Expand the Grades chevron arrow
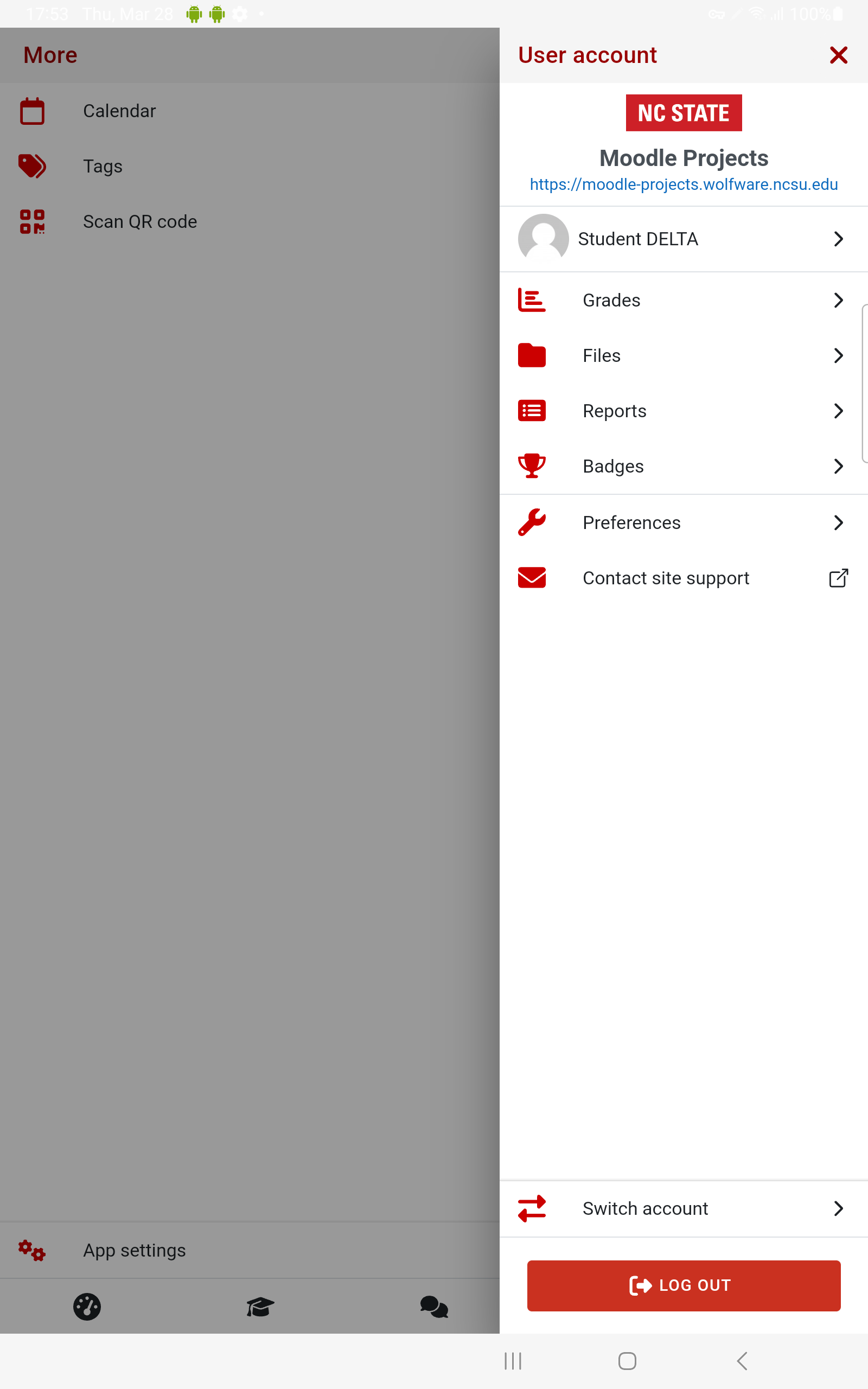Viewport: 868px width, 1389px height. click(x=838, y=300)
